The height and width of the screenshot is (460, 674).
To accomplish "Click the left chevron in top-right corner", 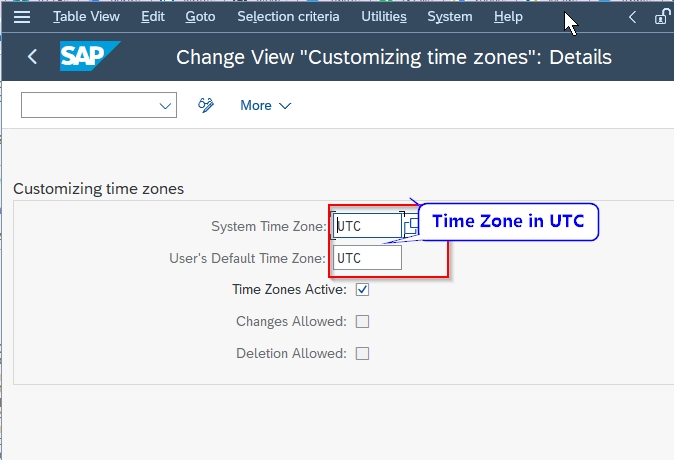I will coord(632,17).
